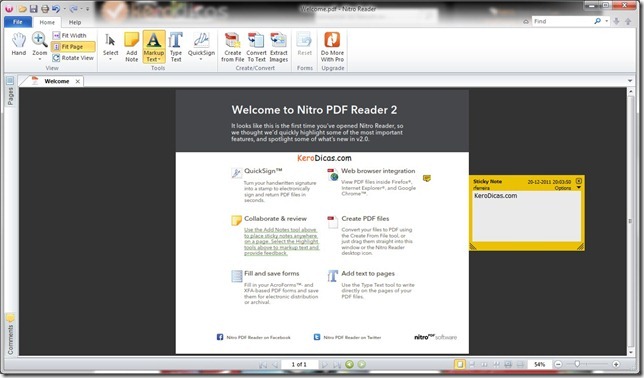Image resolution: width=644 pixels, height=378 pixels.
Task: Open the Zoom tool dropdown arrow
Action: point(39,60)
